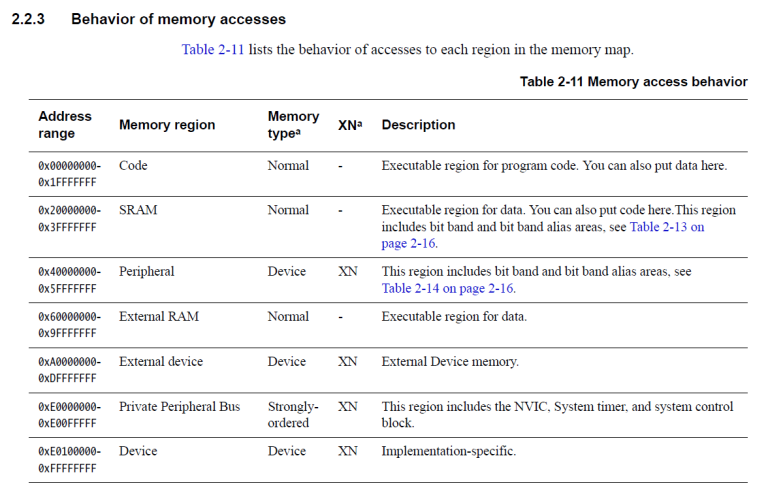This screenshot has height=488, width=768.
Task: Select the External RAM region cell
Action: [x=159, y=317]
